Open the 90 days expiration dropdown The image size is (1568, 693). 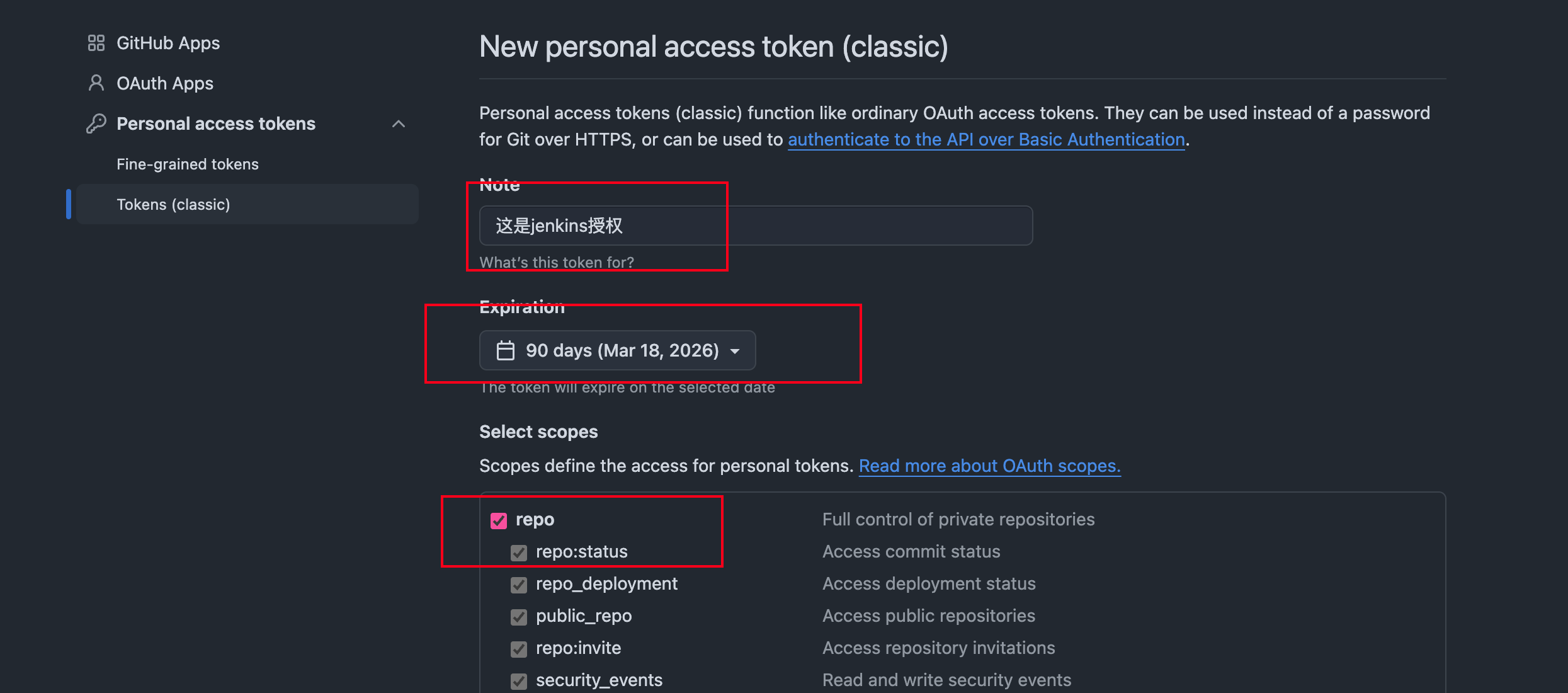[617, 350]
